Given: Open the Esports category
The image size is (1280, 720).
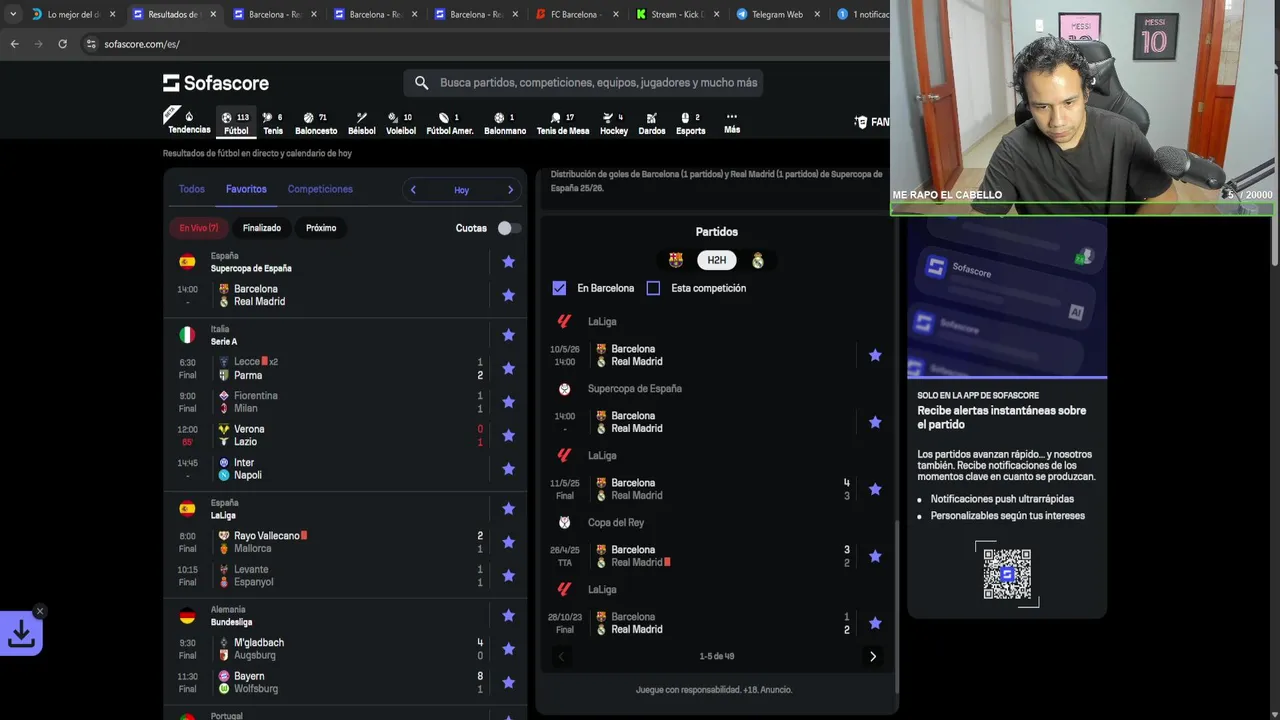Looking at the screenshot, I should point(690,122).
